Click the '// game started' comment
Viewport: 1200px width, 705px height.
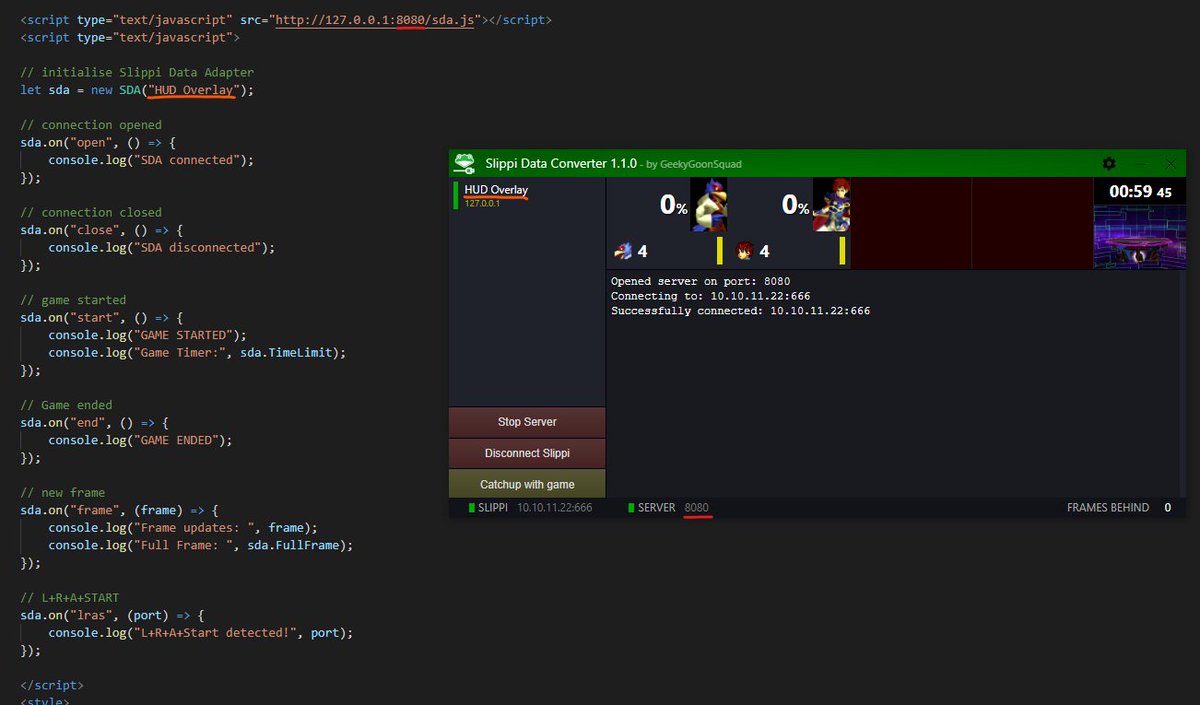73,300
